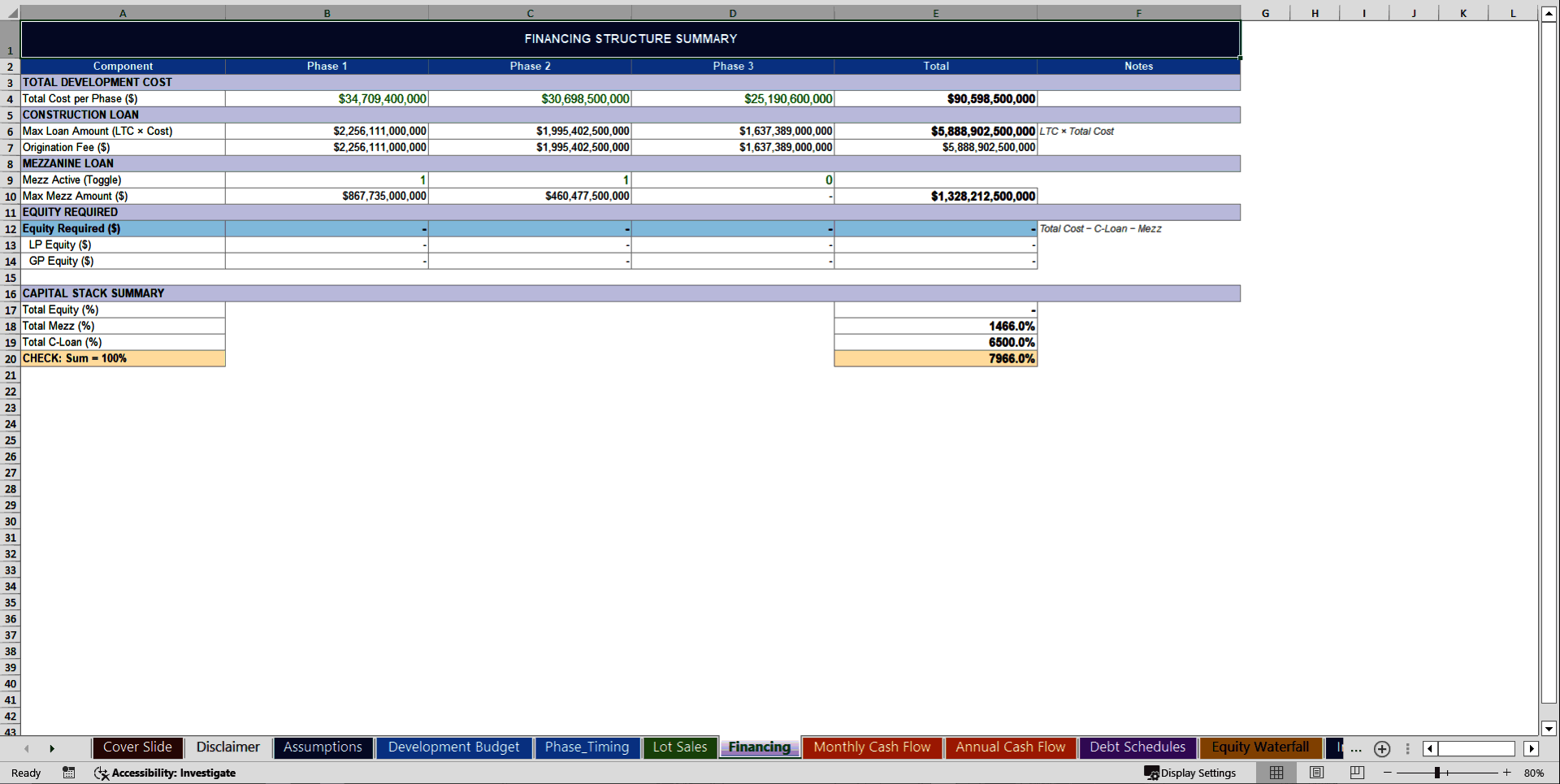1560x784 pixels.
Task: Click Accessibility: Investigate in status bar
Action: (175, 773)
